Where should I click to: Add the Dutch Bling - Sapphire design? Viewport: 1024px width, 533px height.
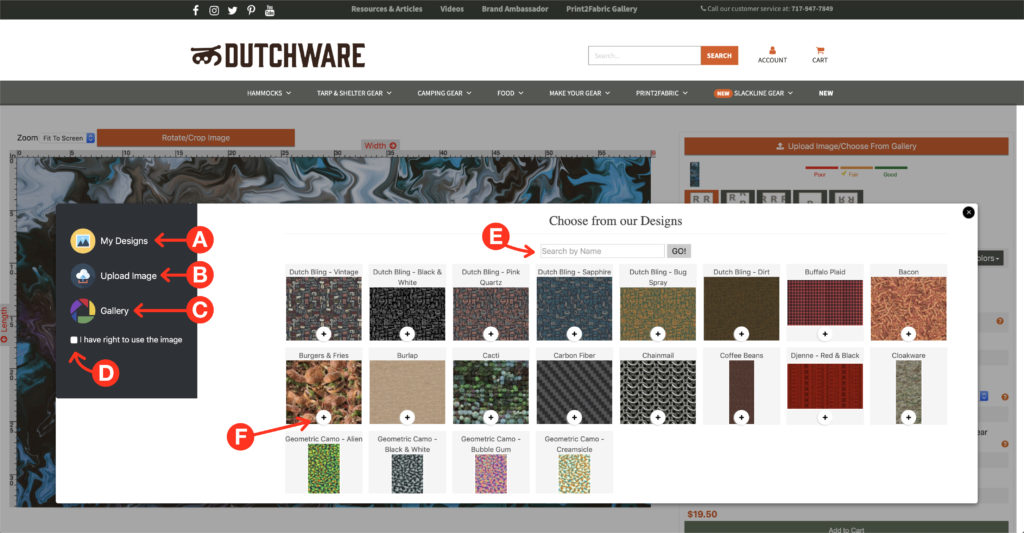pyautogui.click(x=574, y=334)
